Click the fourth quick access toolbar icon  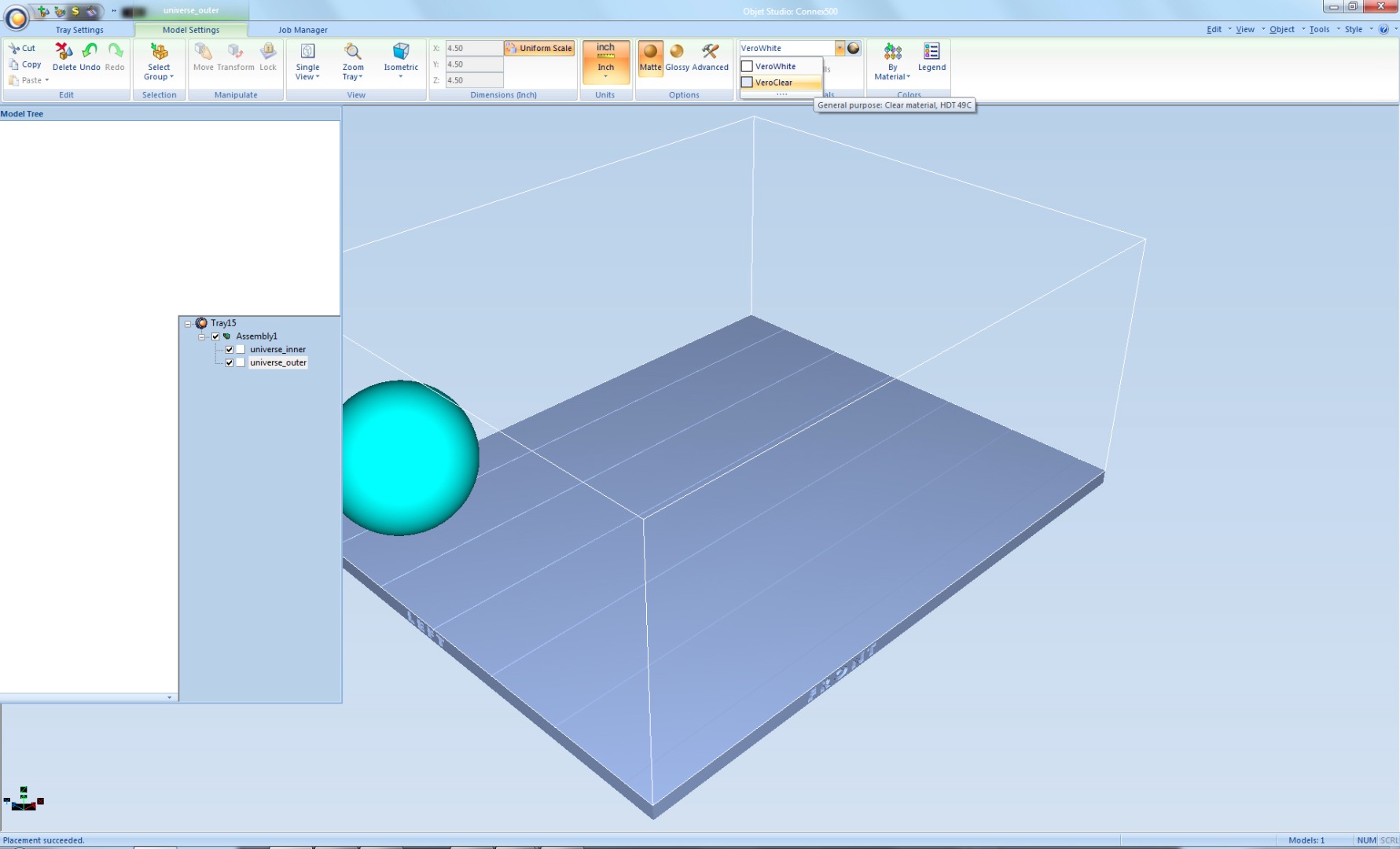(92, 11)
